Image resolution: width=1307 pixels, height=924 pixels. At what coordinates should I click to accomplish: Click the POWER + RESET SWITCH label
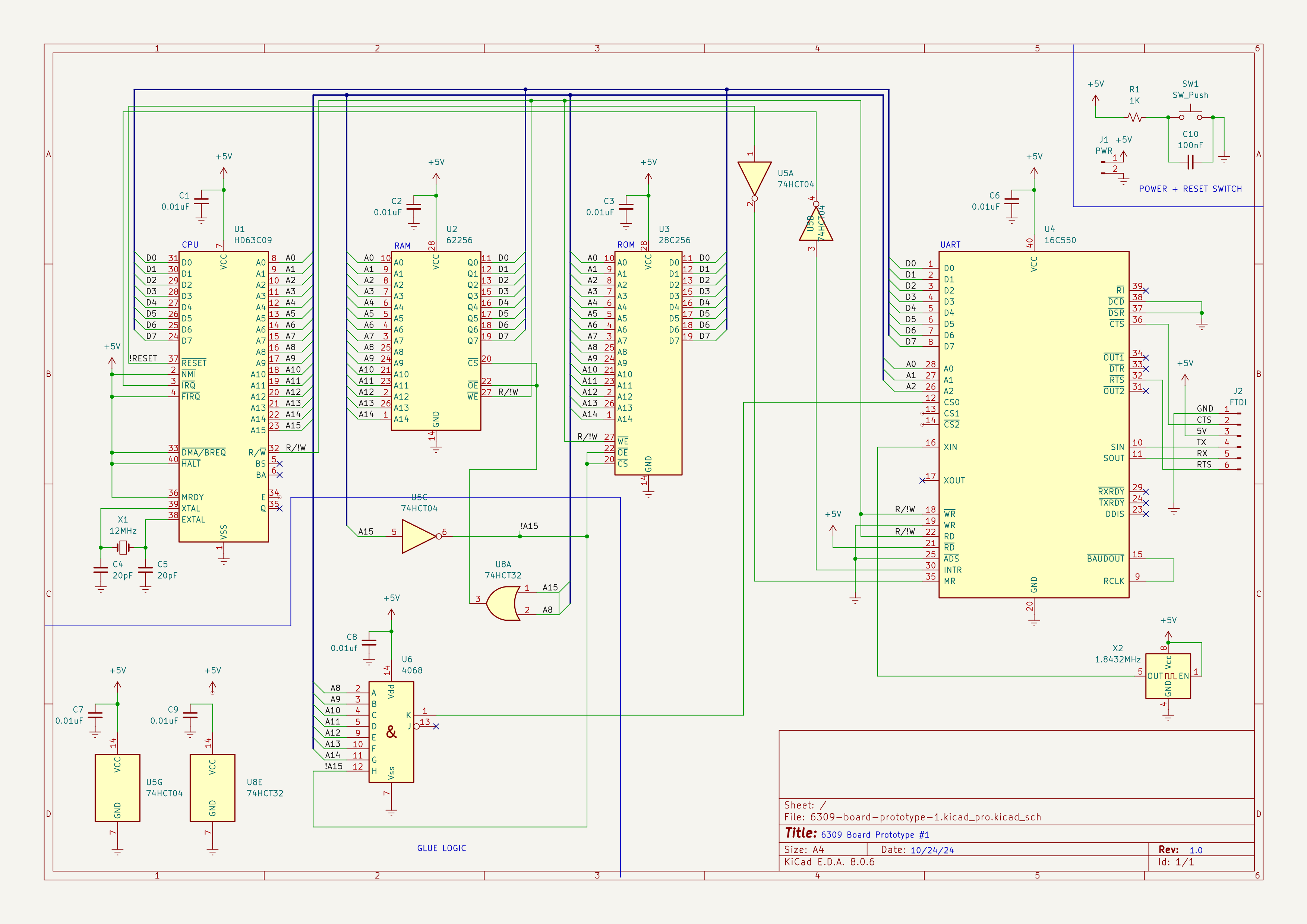click(x=1190, y=189)
